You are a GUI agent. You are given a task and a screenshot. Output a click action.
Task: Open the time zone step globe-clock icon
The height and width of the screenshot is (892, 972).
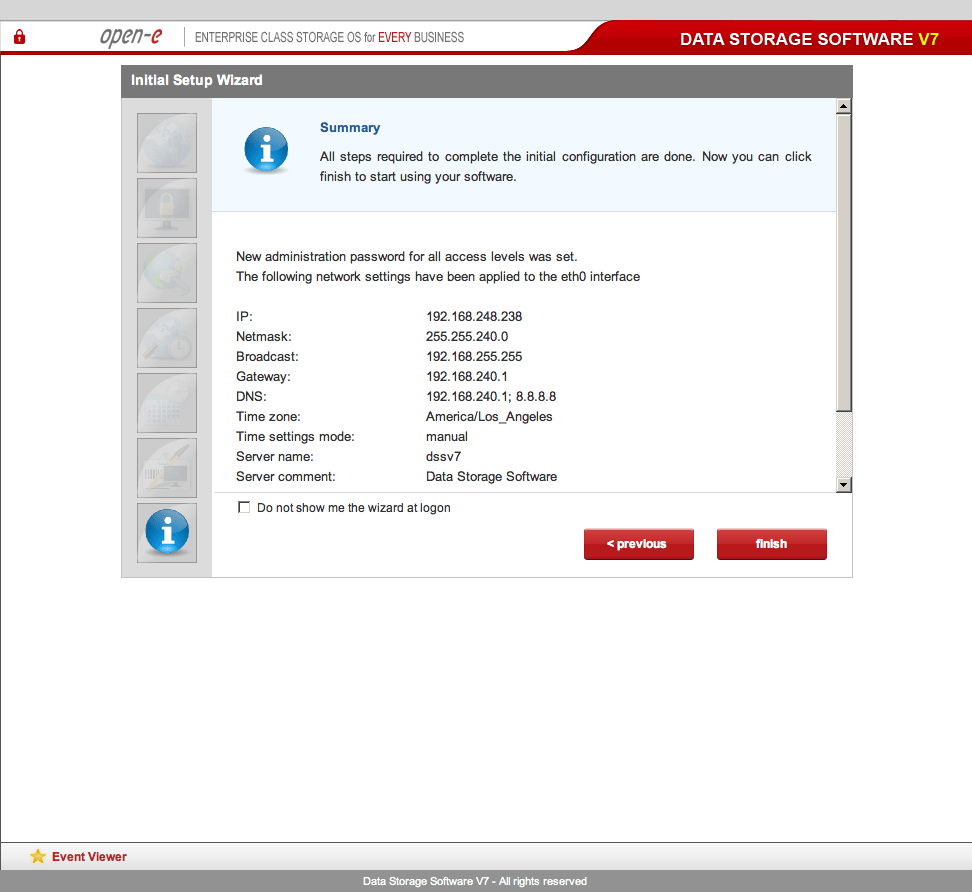coord(167,338)
